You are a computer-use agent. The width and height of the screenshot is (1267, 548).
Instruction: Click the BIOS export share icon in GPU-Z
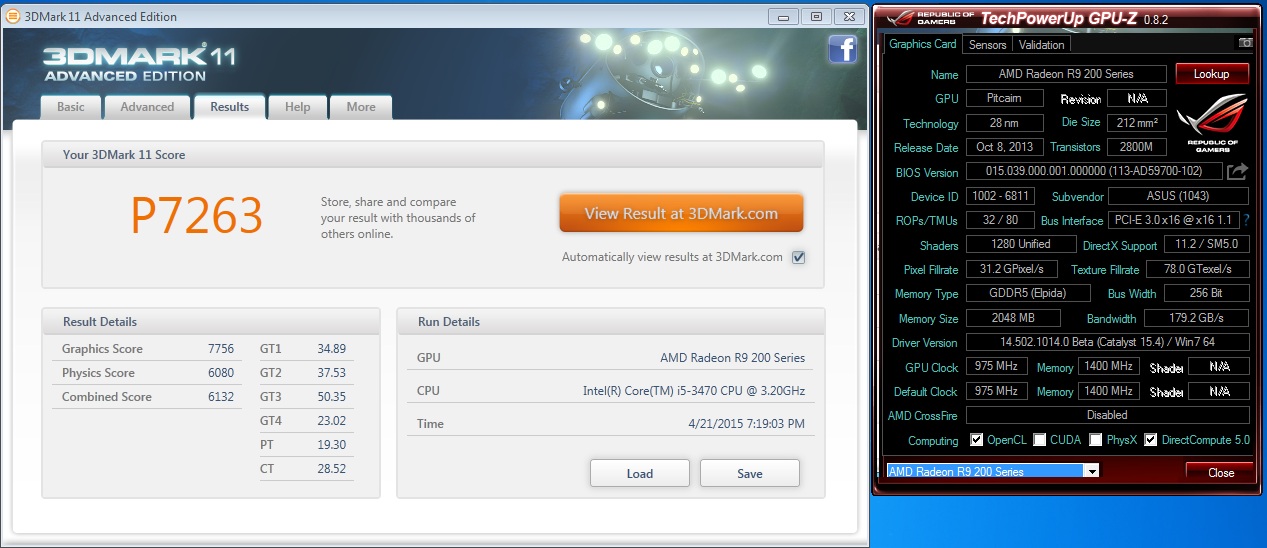[x=1238, y=171]
